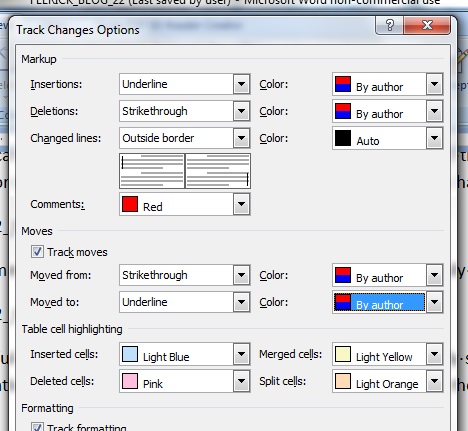Expand the Deletions Strikethrough dropdown
Viewport: 468px width, 431px height.
242,111
